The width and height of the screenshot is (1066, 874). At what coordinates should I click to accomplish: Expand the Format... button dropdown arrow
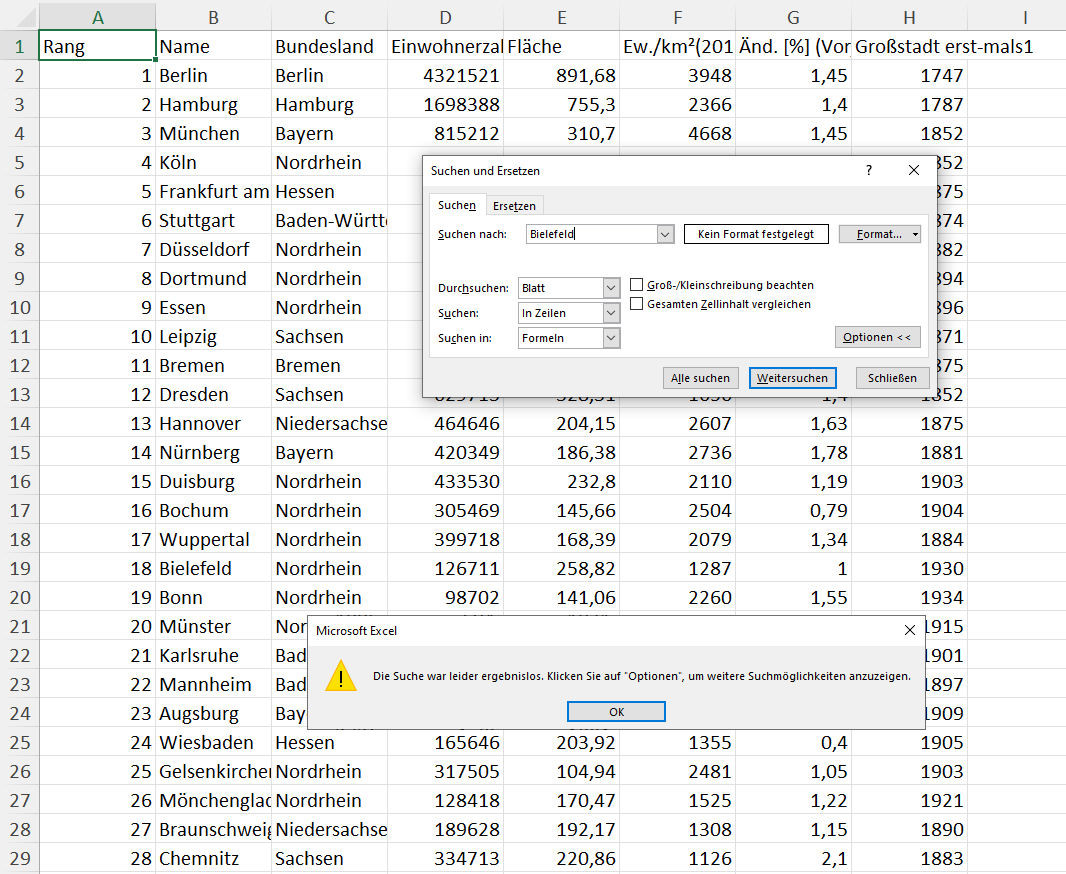[916, 234]
